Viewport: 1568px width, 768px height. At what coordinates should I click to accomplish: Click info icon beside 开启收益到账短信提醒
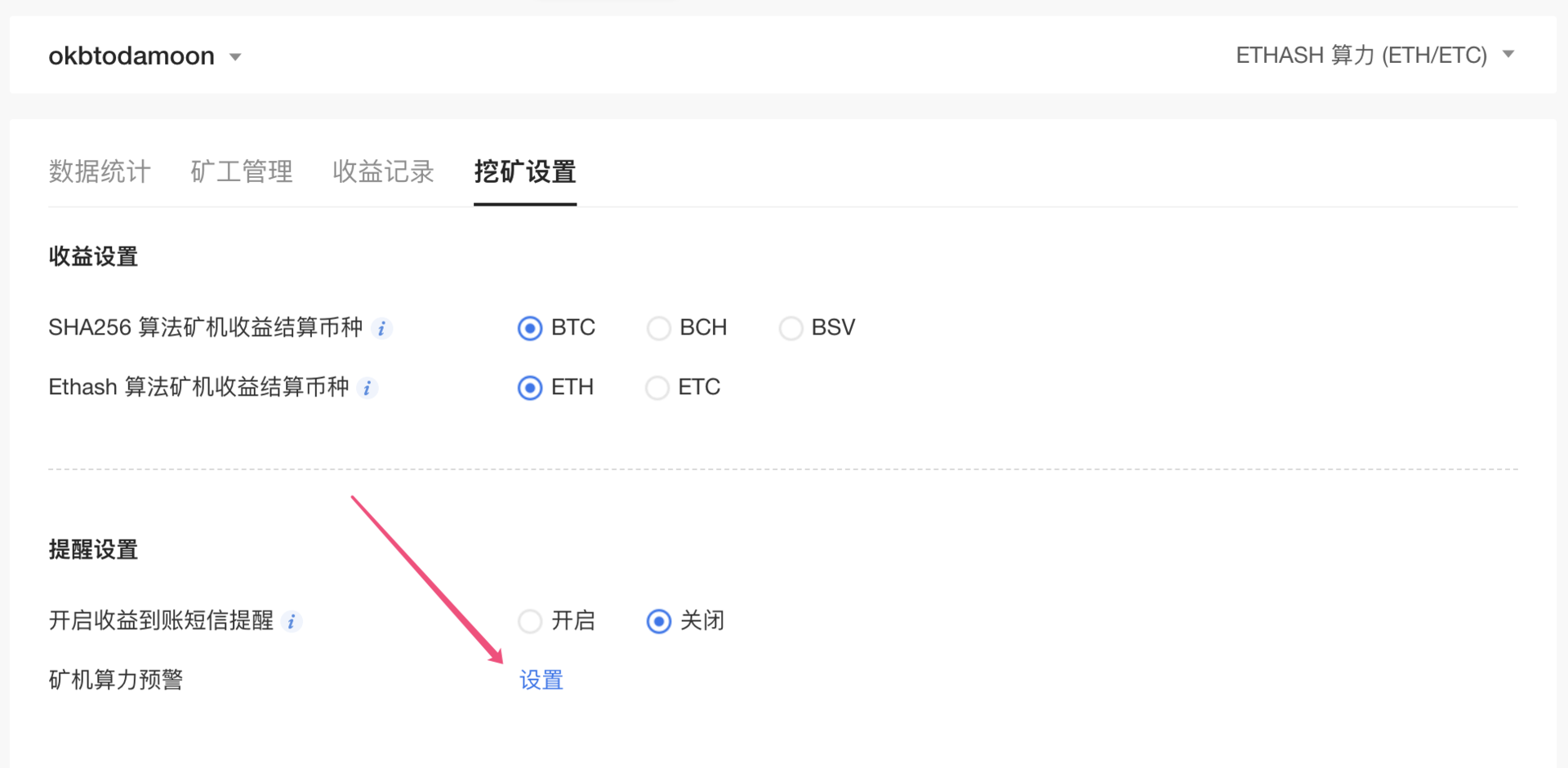(x=292, y=622)
